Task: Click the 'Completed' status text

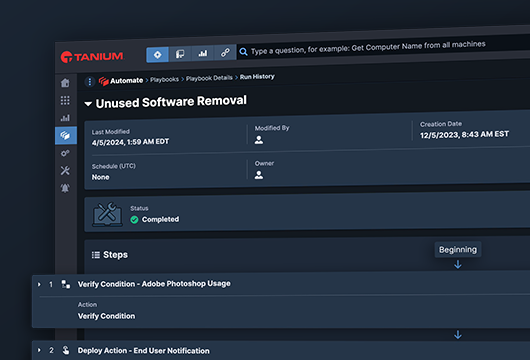Action: 161,219
